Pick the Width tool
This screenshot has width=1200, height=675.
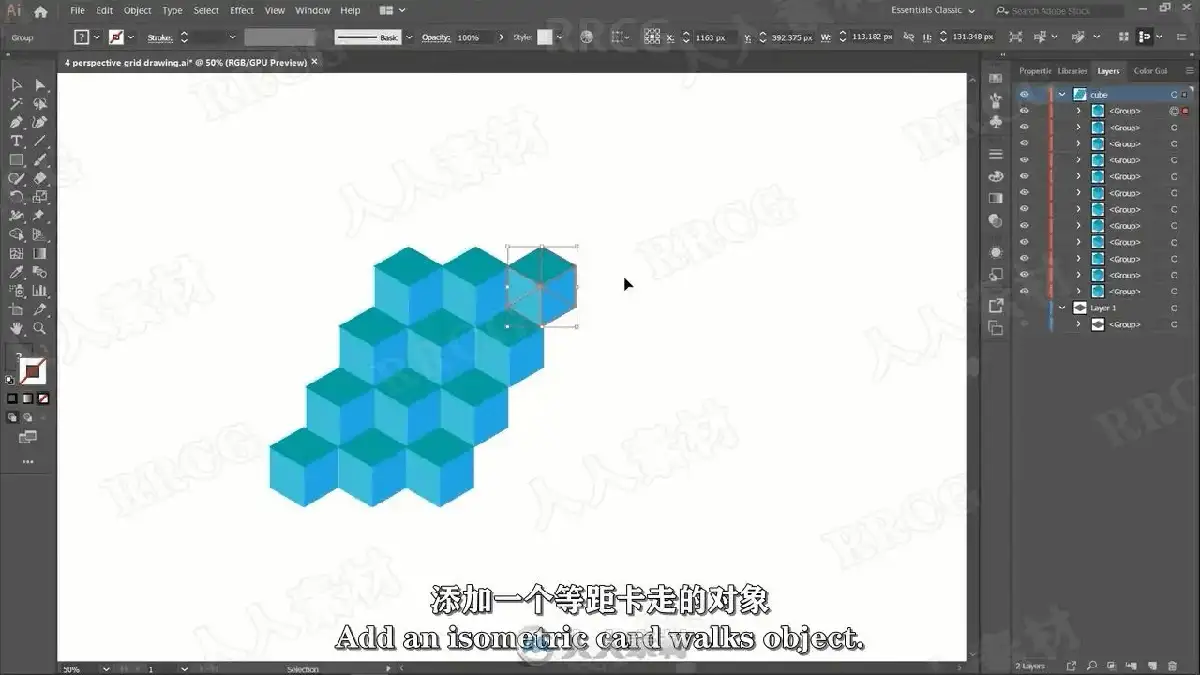(16, 216)
